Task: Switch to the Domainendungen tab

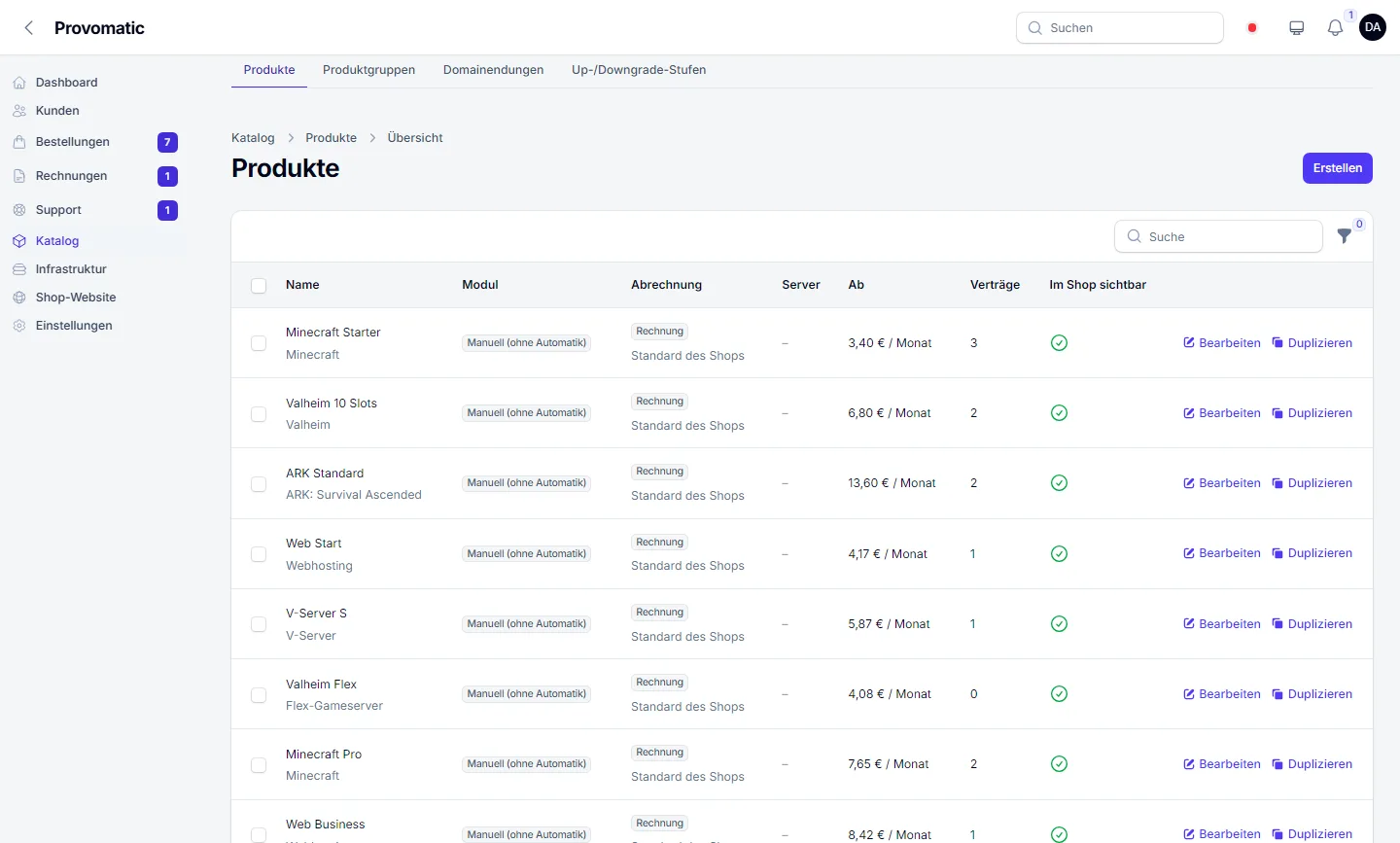Action: pos(494,70)
